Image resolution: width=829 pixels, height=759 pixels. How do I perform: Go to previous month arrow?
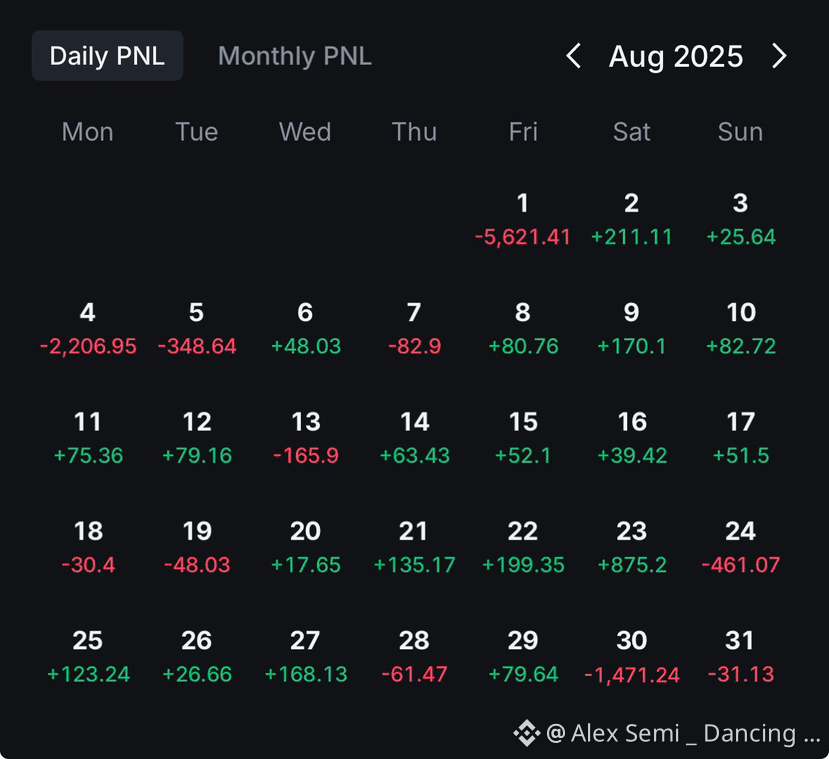click(574, 56)
